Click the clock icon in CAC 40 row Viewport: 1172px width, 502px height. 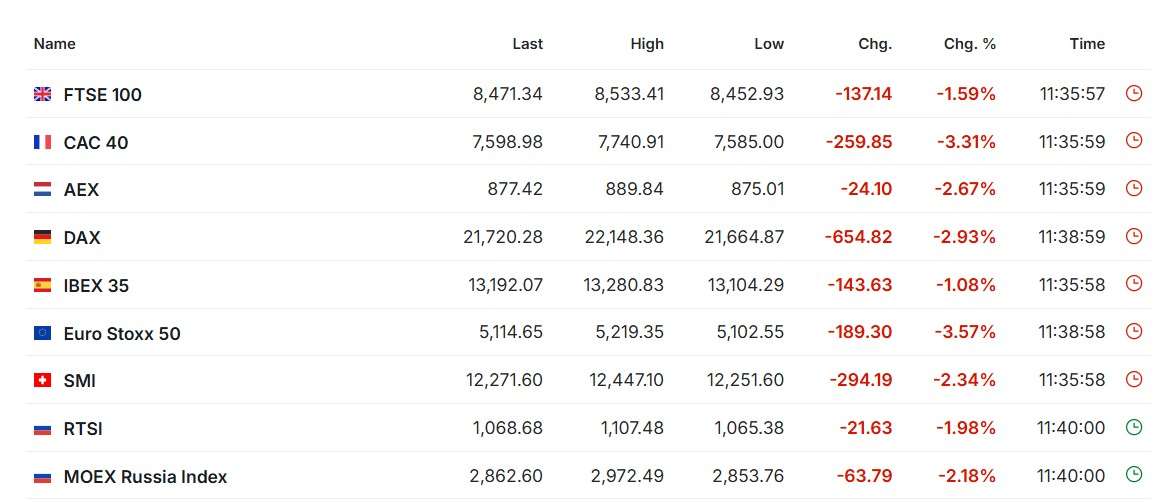coord(1134,140)
